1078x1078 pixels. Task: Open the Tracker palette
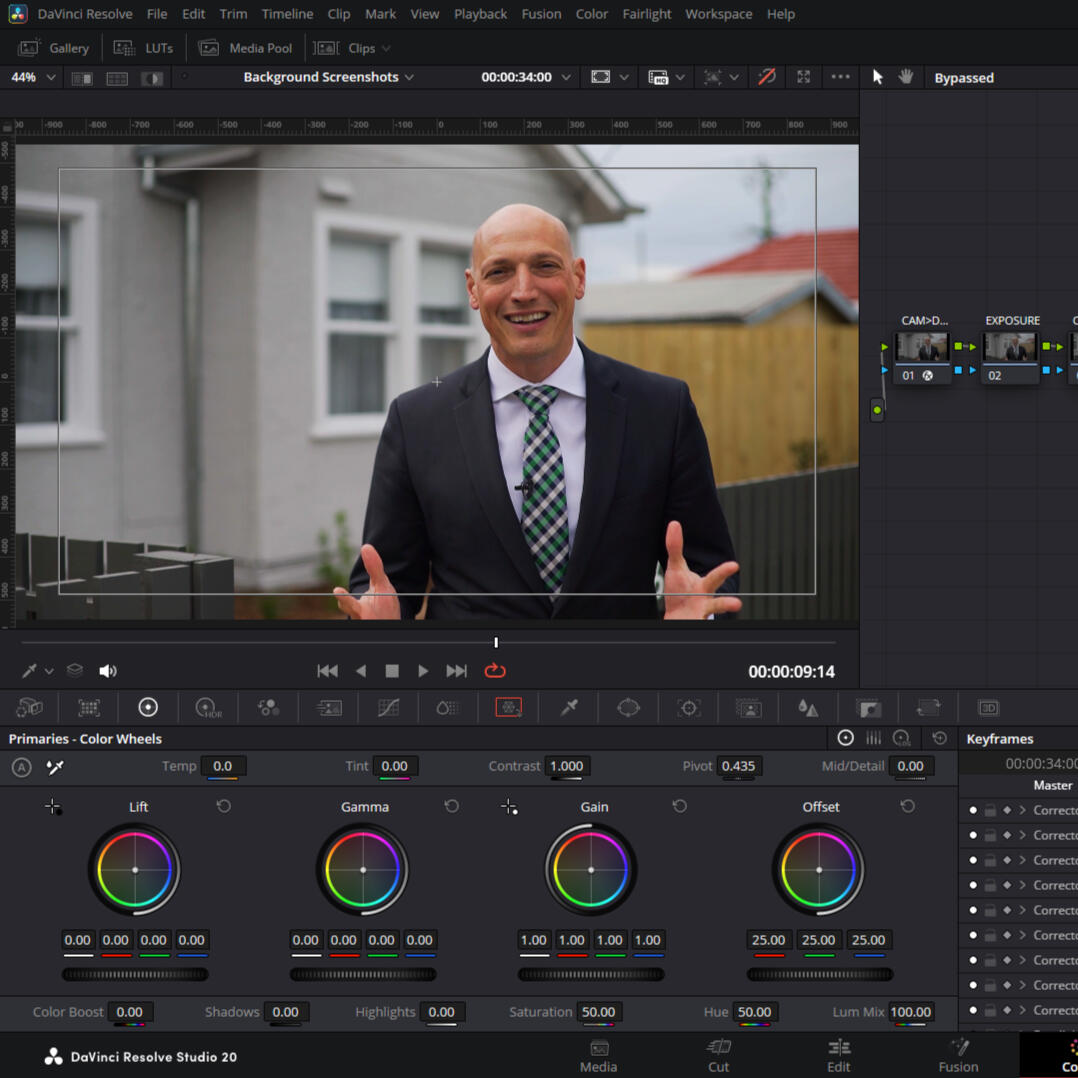click(689, 708)
